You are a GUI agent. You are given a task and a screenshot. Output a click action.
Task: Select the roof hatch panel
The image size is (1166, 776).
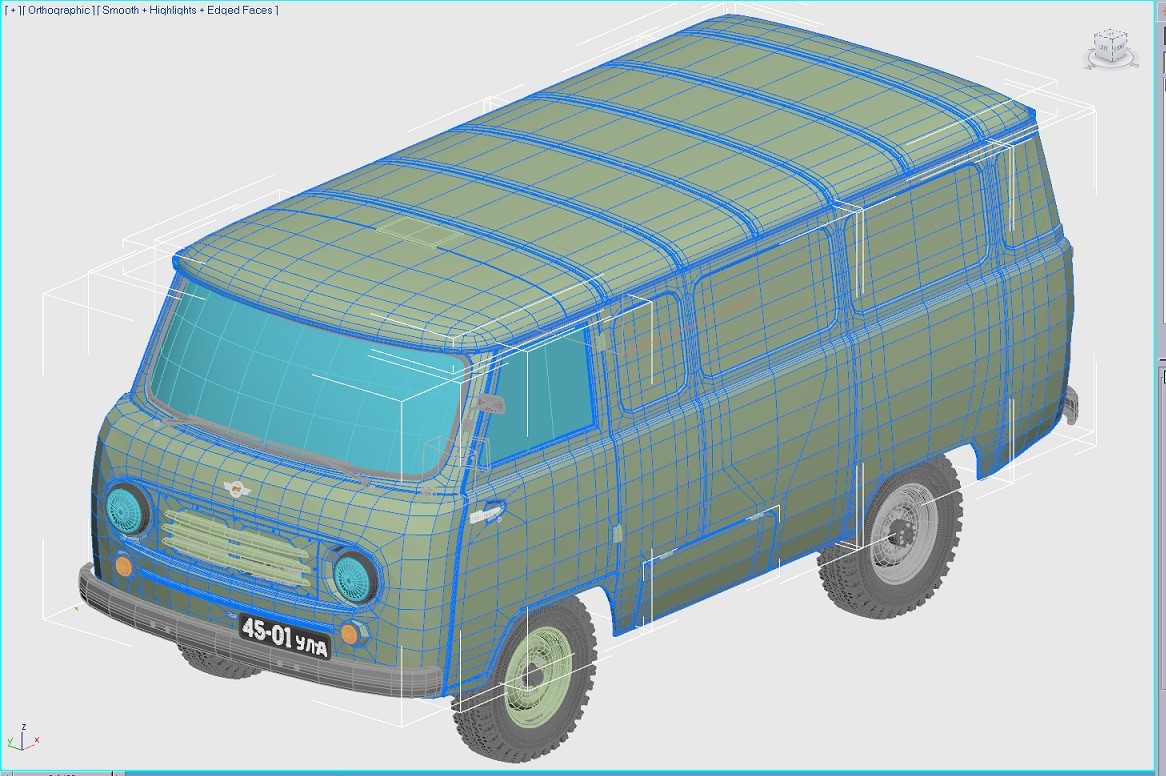click(418, 233)
